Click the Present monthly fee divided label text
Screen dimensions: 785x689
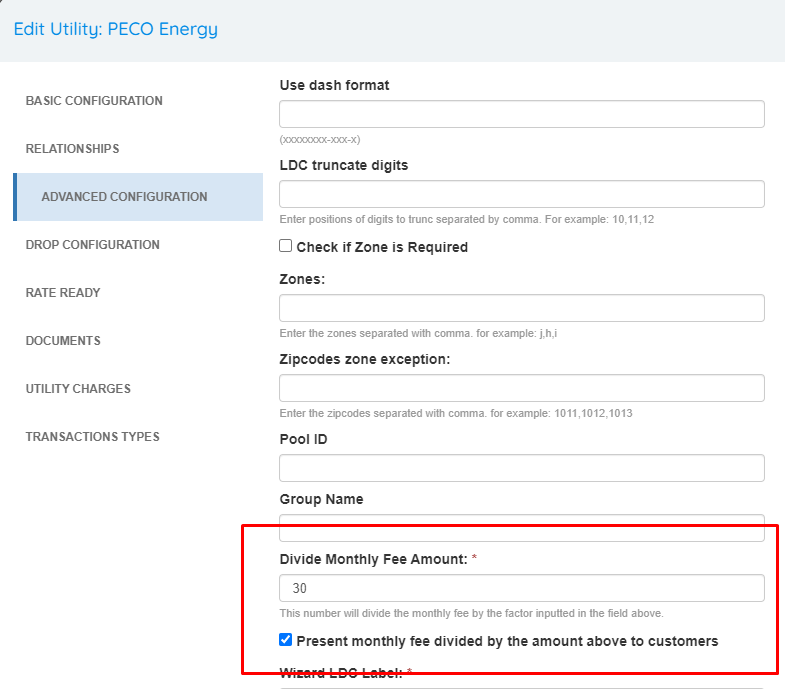pyautogui.click(x=507, y=641)
